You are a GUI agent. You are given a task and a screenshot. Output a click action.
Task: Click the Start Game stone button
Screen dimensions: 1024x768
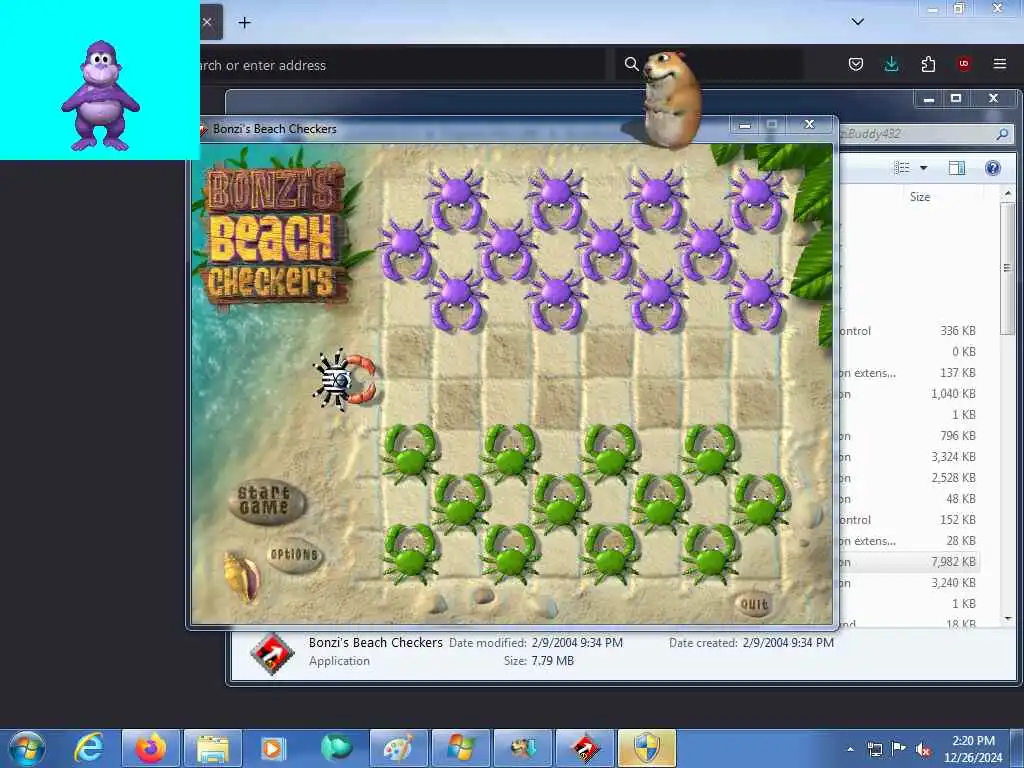[x=266, y=501]
